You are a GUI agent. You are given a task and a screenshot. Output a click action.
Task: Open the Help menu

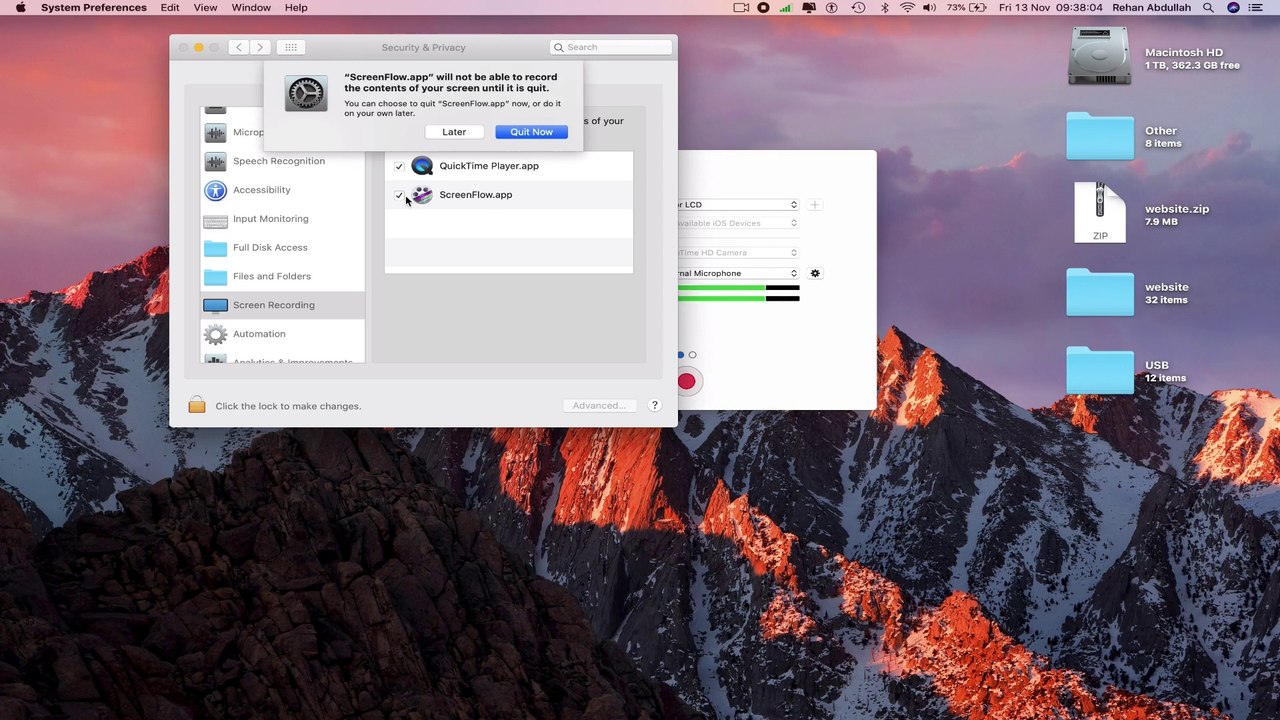(296, 7)
